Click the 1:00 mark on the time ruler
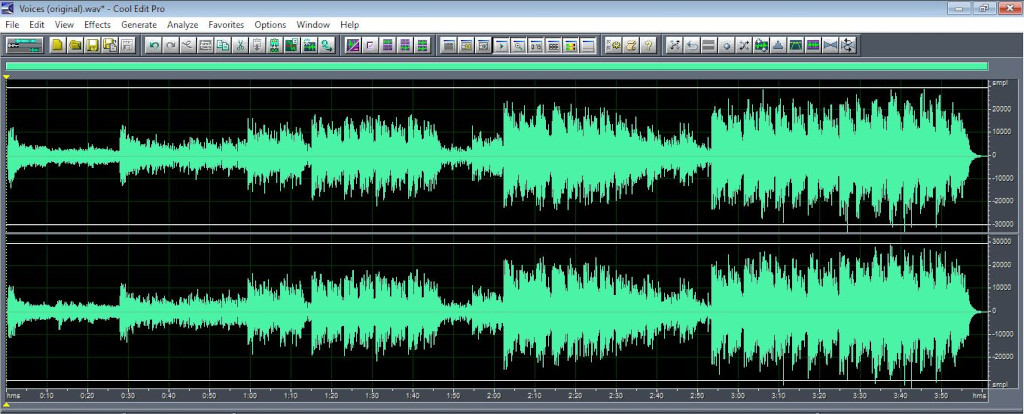Screen dimensions: 1024x414 [x=249, y=395]
